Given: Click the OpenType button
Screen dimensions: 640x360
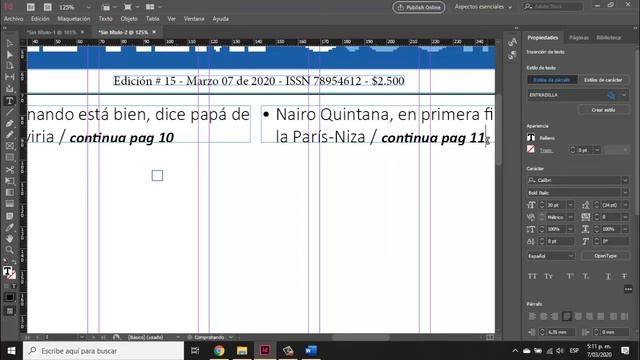Looking at the screenshot, I should (x=605, y=256).
